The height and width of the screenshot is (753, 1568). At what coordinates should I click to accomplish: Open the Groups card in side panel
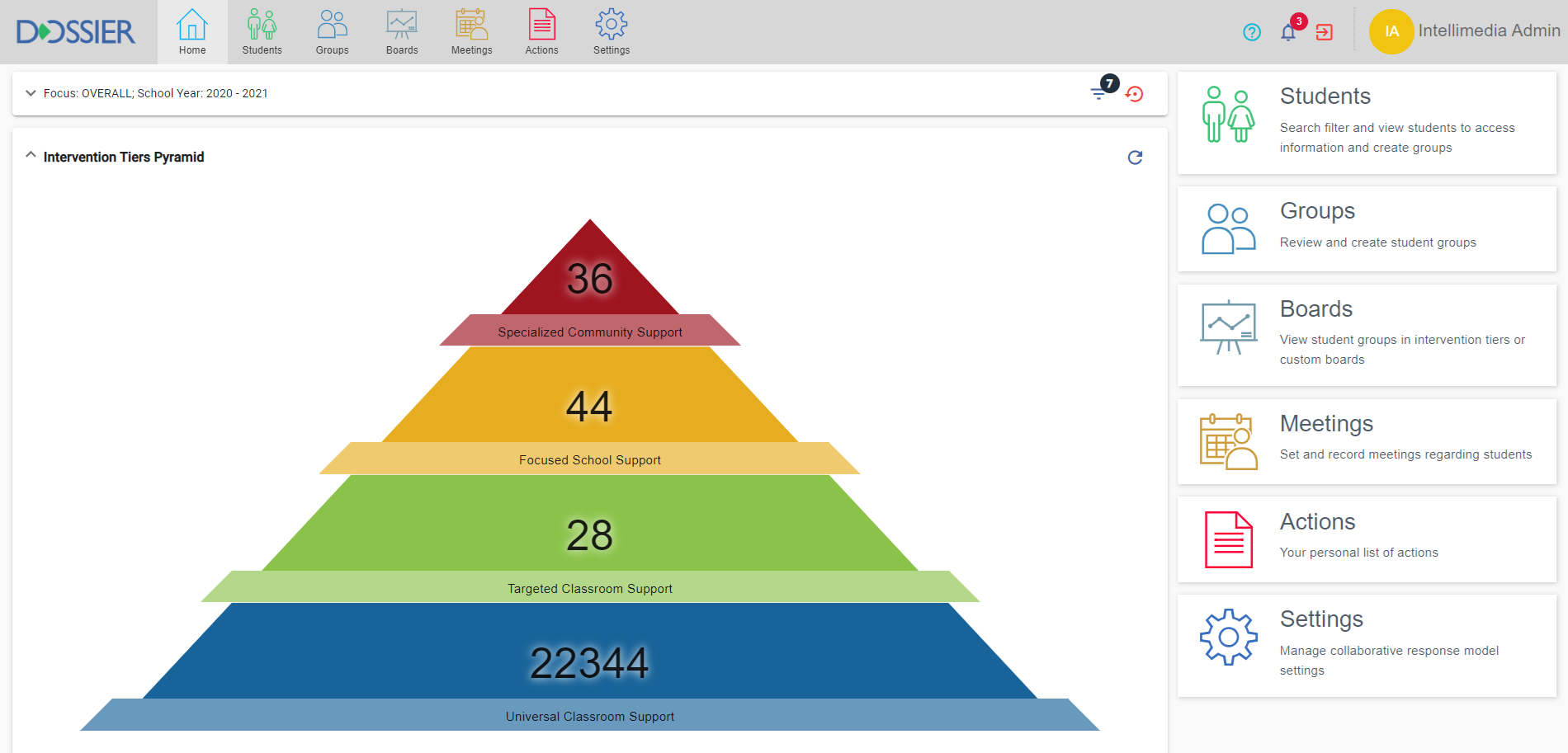pos(1367,228)
